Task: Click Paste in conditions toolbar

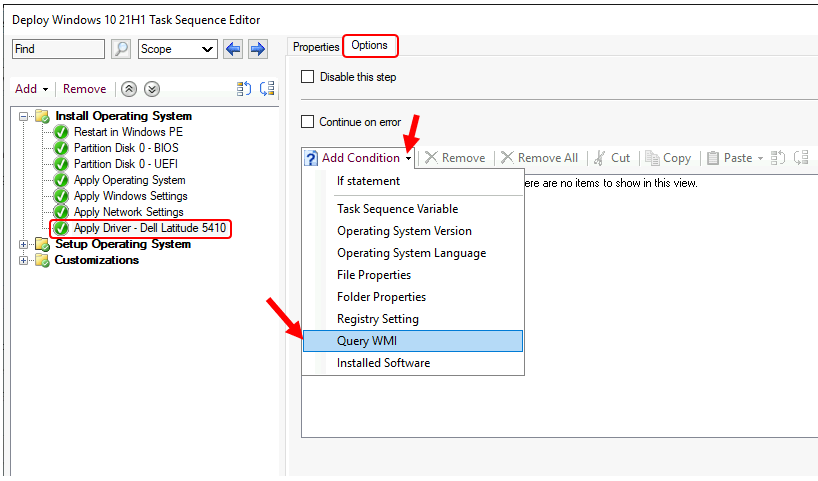Action: click(729, 158)
